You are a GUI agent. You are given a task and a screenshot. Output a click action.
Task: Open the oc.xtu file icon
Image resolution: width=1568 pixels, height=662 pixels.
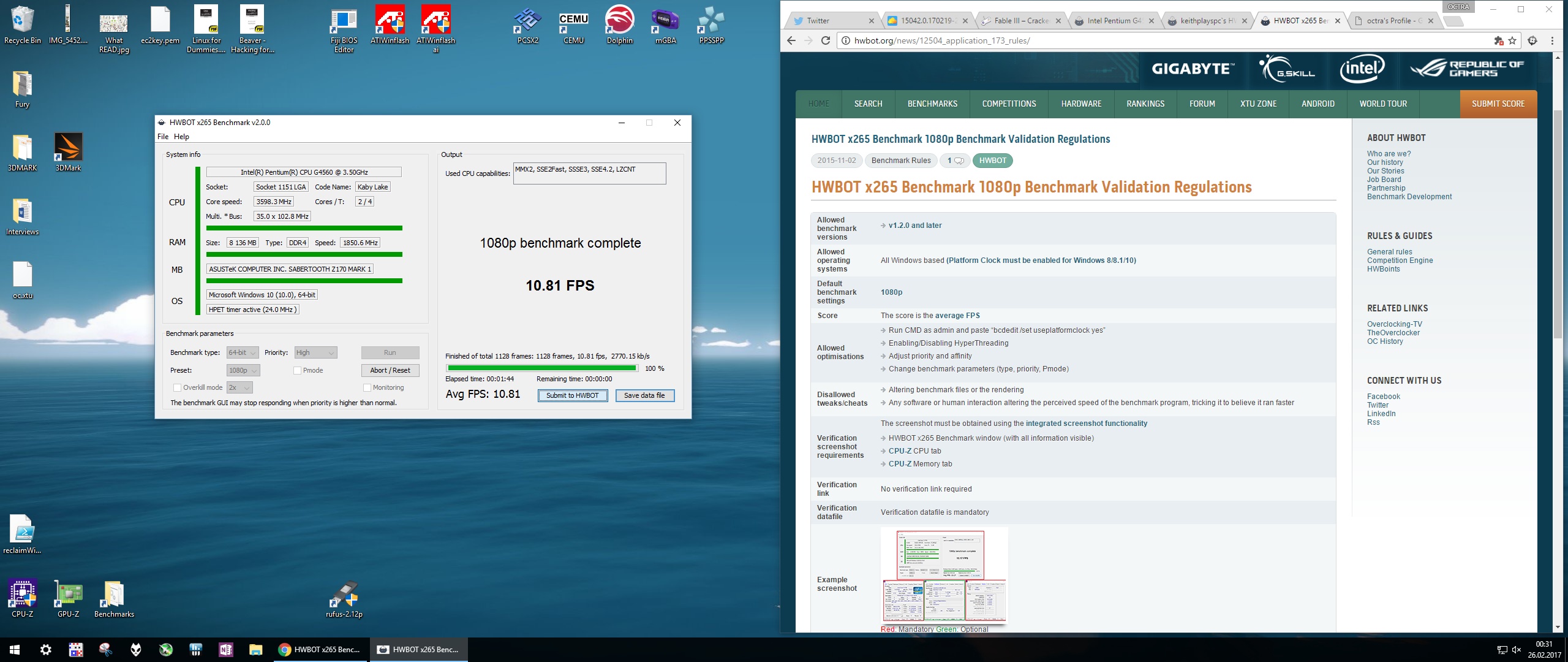coord(22,280)
